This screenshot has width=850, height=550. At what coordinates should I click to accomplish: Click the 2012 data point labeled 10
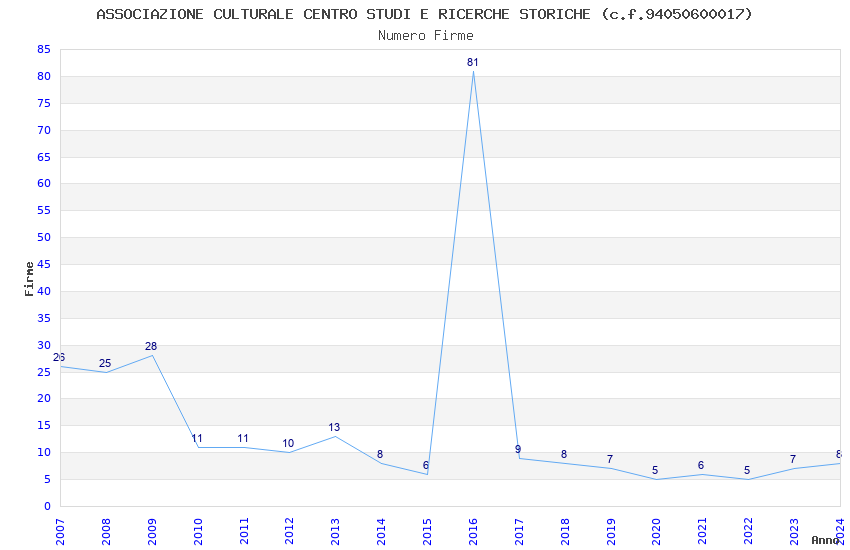click(x=290, y=452)
